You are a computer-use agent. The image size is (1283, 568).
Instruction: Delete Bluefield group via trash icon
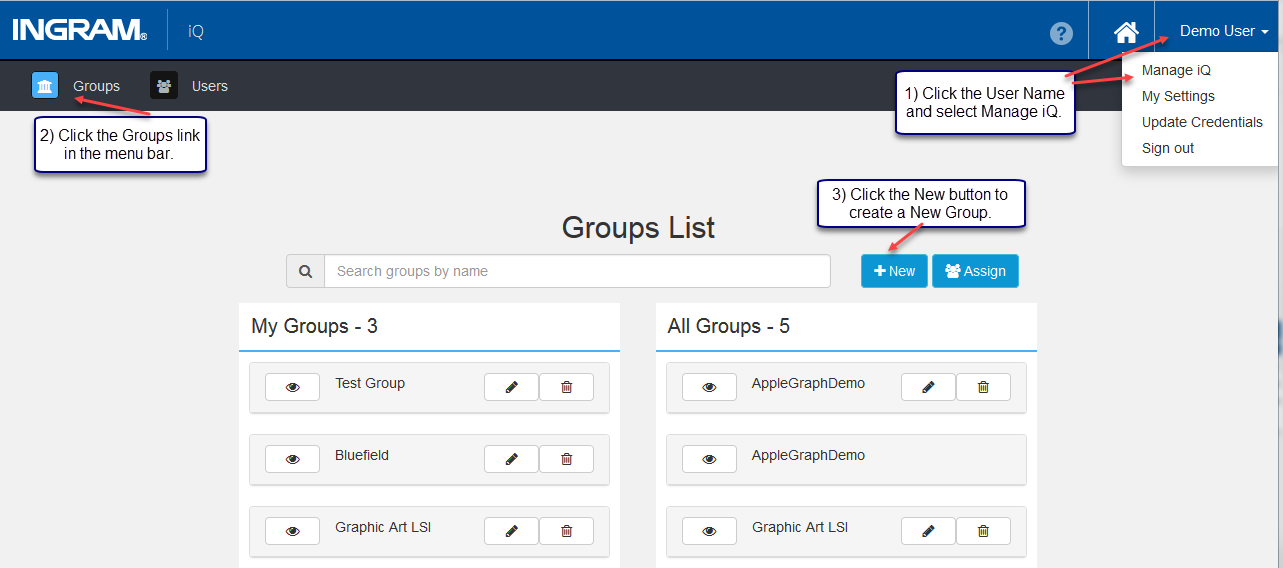coord(566,459)
